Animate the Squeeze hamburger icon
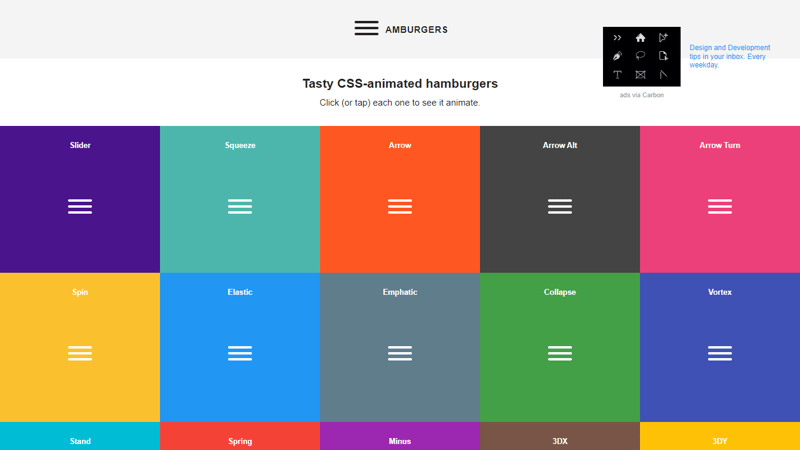 click(240, 206)
